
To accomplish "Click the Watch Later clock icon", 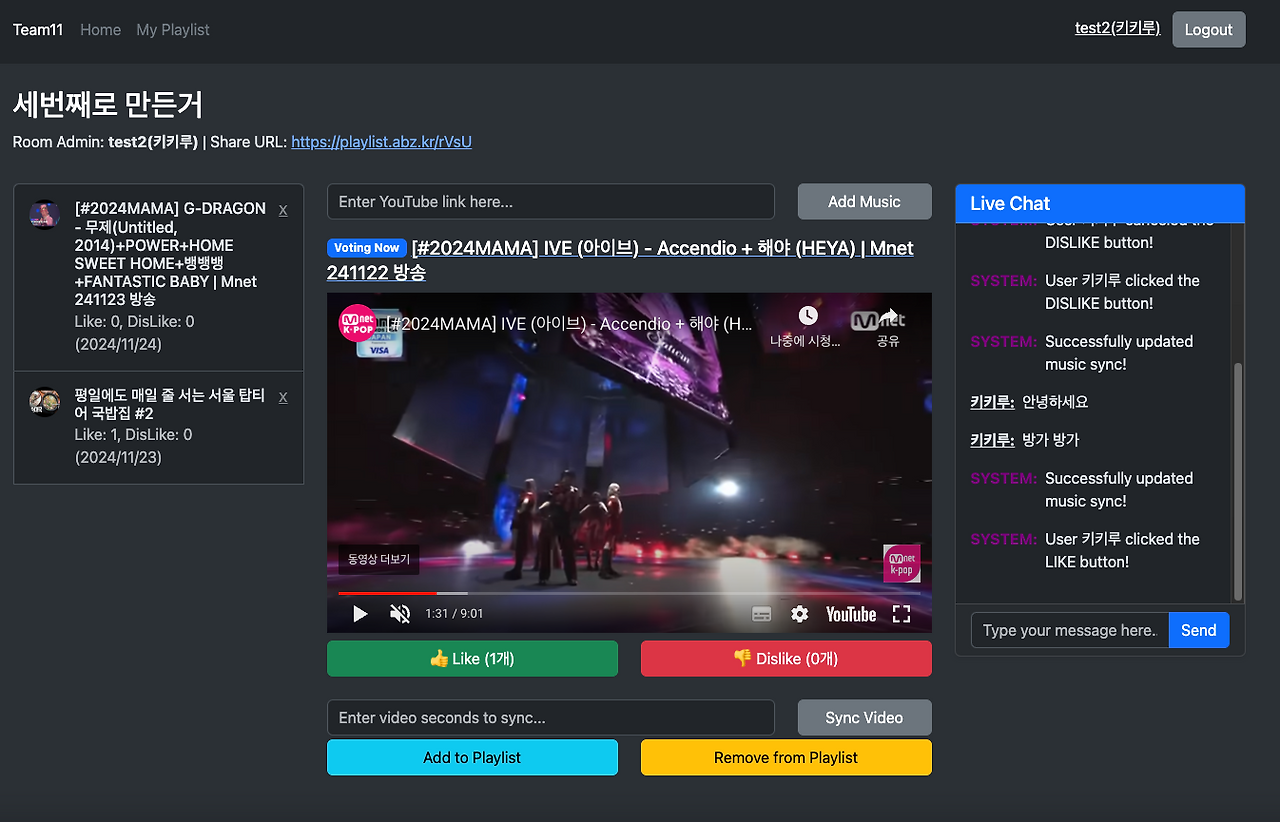I will 808,316.
